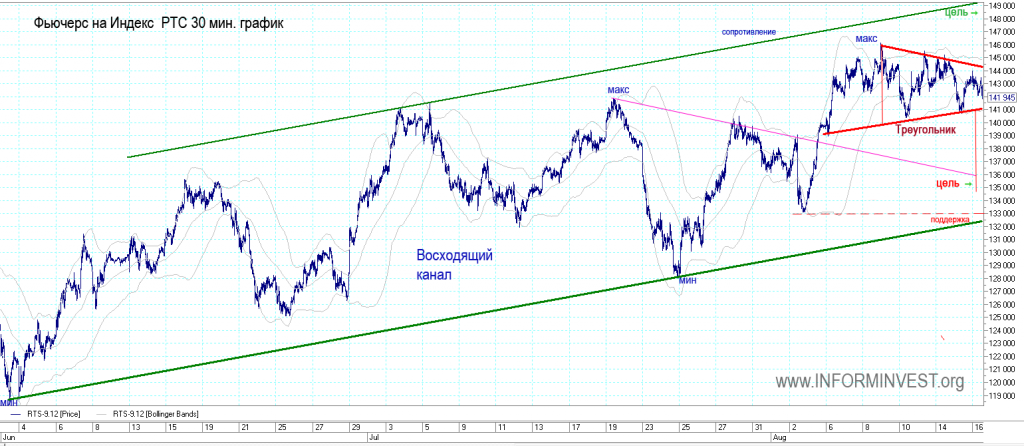This screenshot has width=1024, height=446.
Task: Click the 'Восходящий канал' channel label
Action: coord(455,265)
